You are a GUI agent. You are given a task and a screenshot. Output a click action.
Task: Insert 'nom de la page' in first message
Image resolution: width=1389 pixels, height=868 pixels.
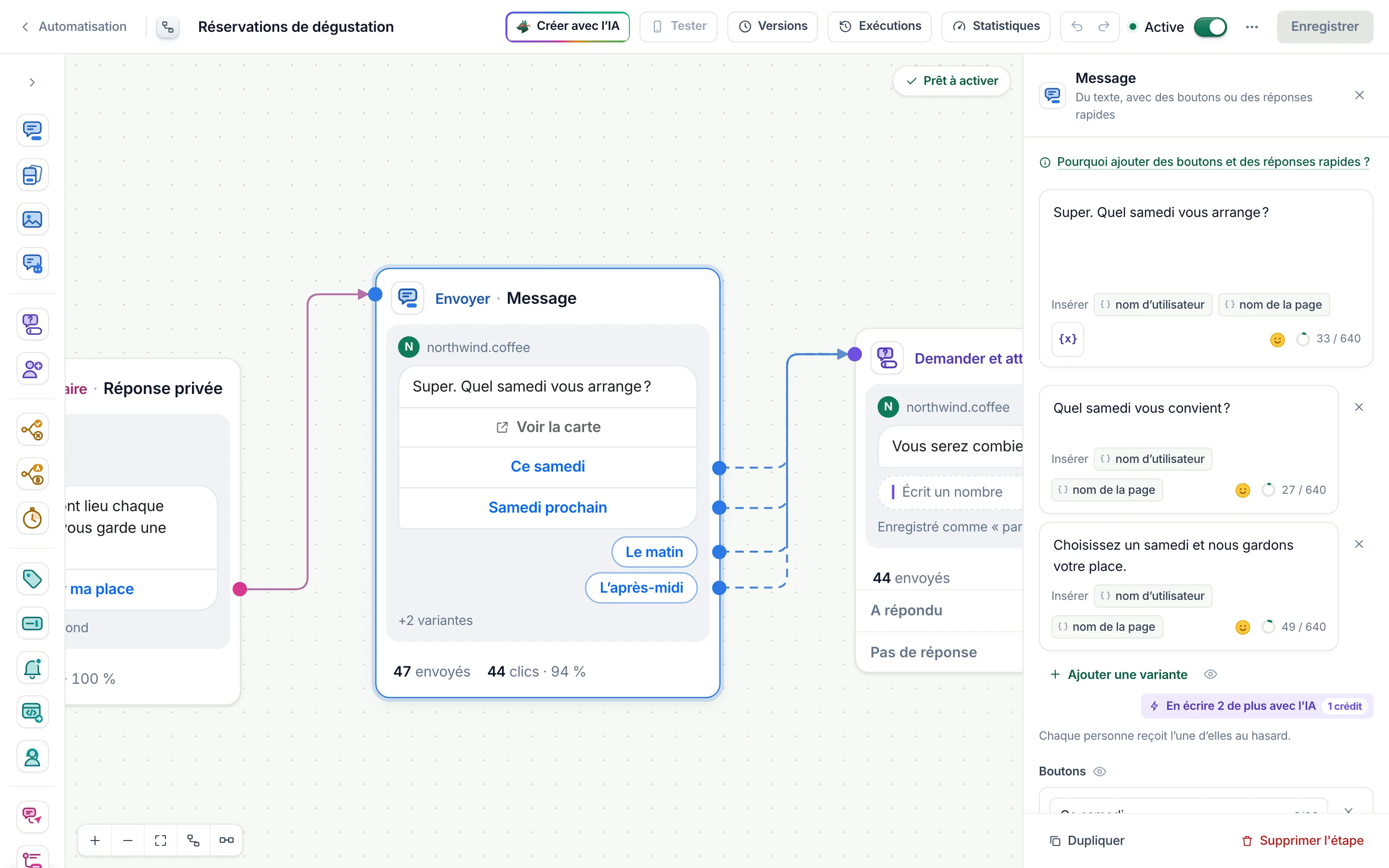point(1274,305)
